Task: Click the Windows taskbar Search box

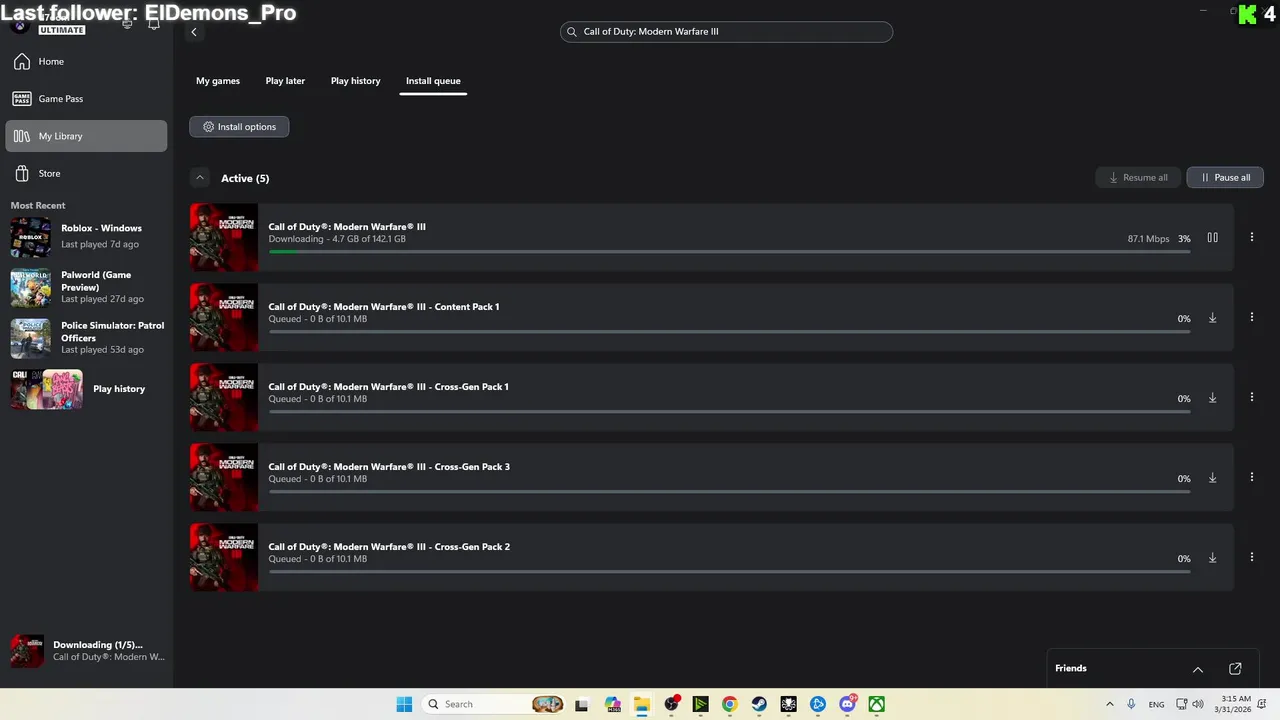Action: [x=494, y=704]
